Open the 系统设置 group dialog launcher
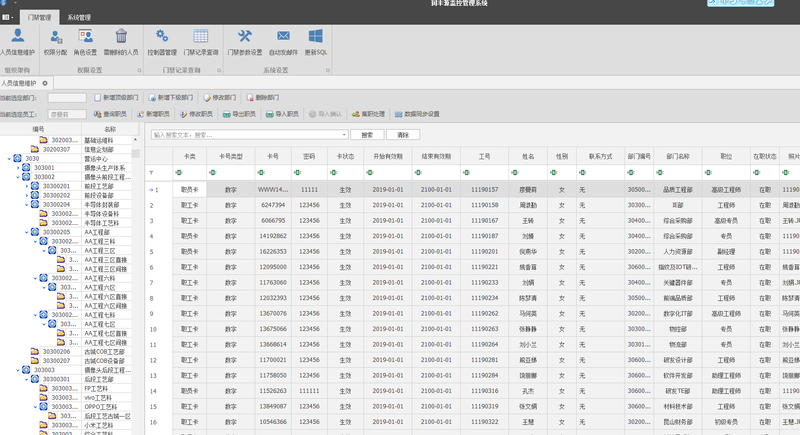This screenshot has height=435, width=800. click(x=328, y=70)
